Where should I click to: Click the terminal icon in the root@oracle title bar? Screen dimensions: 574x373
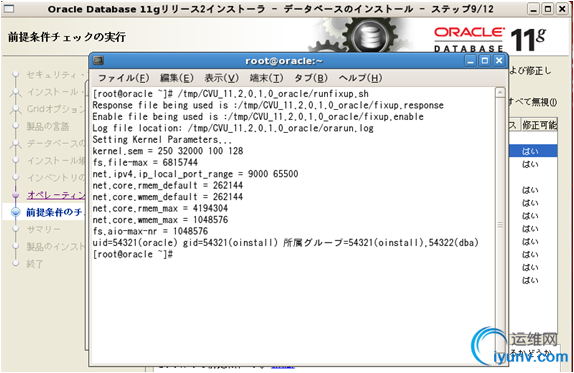pos(98,60)
